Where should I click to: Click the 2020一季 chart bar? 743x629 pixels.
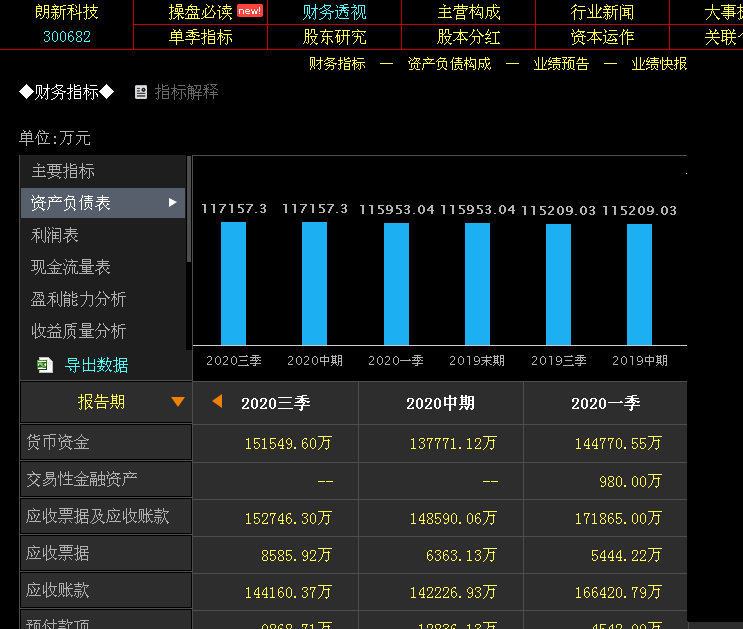point(396,284)
